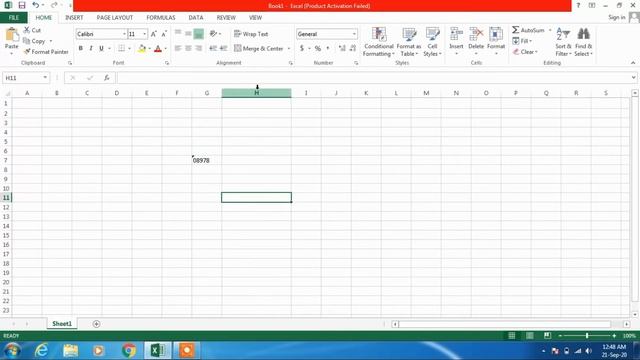This screenshot has width=640, height=360.
Task: Toggle Italic formatting
Action: [x=91, y=48]
